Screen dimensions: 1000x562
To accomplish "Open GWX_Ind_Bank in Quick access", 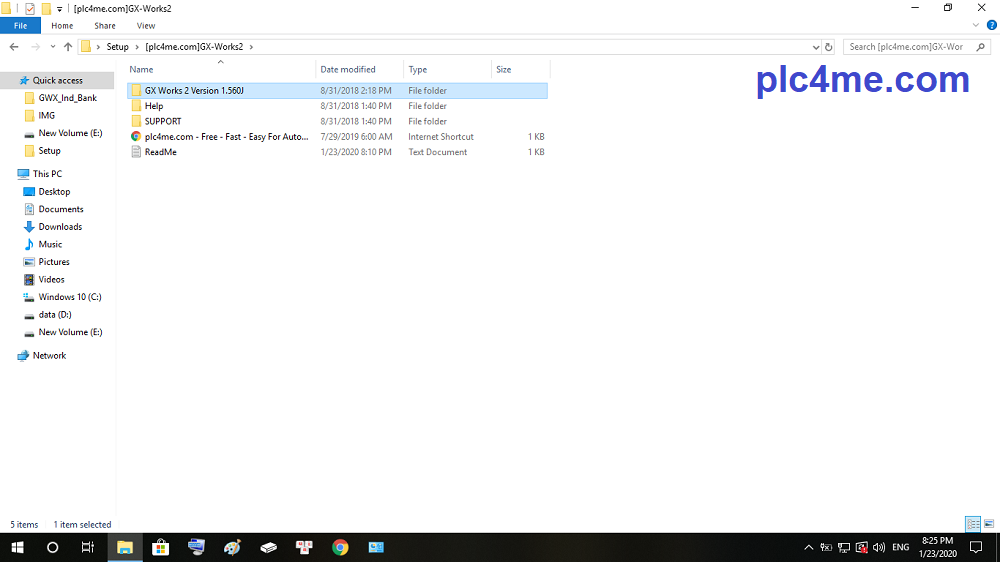I will (x=68, y=98).
